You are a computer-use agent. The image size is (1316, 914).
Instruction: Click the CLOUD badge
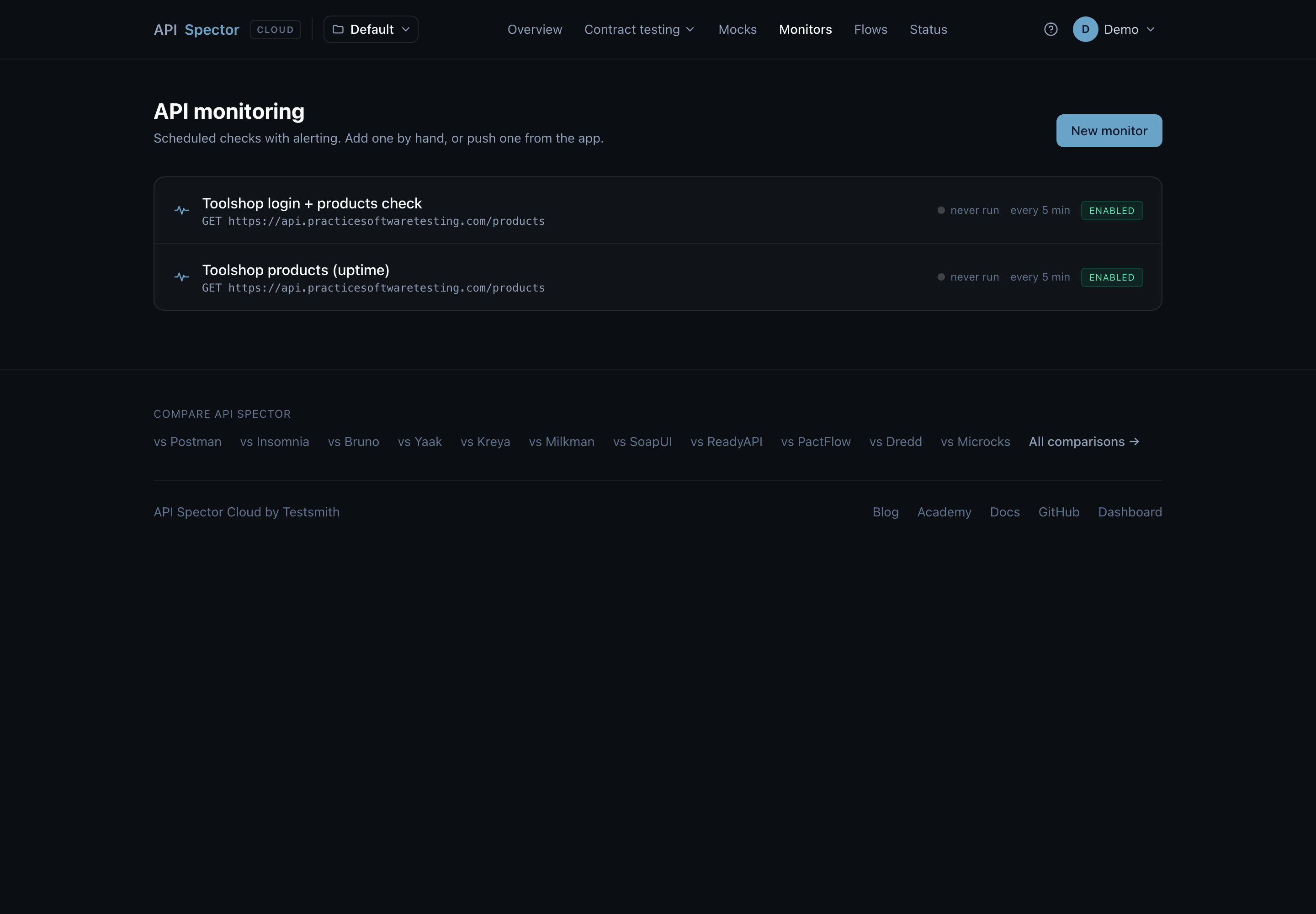point(276,30)
